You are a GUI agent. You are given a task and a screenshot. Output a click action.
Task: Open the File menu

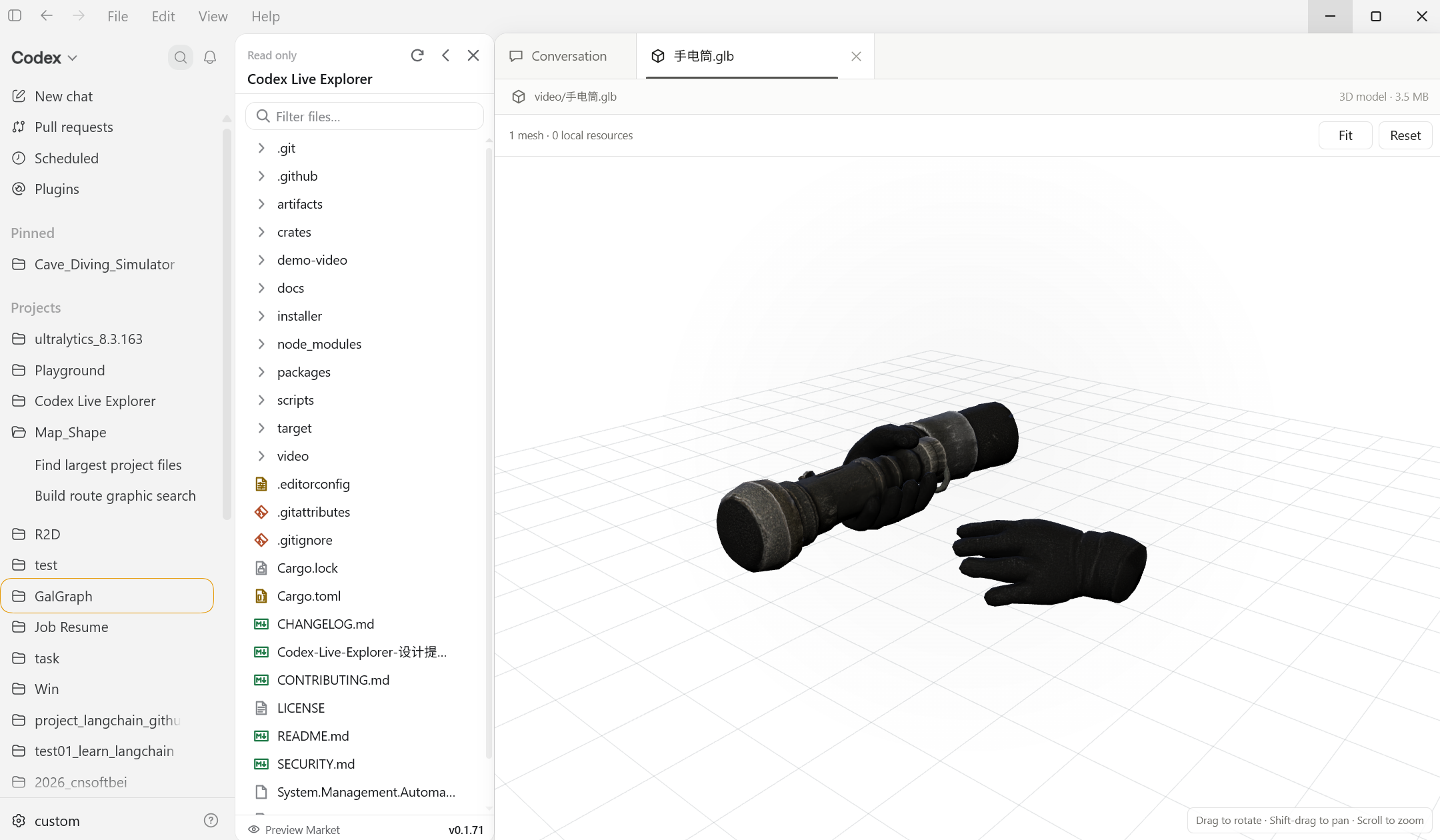tap(117, 16)
